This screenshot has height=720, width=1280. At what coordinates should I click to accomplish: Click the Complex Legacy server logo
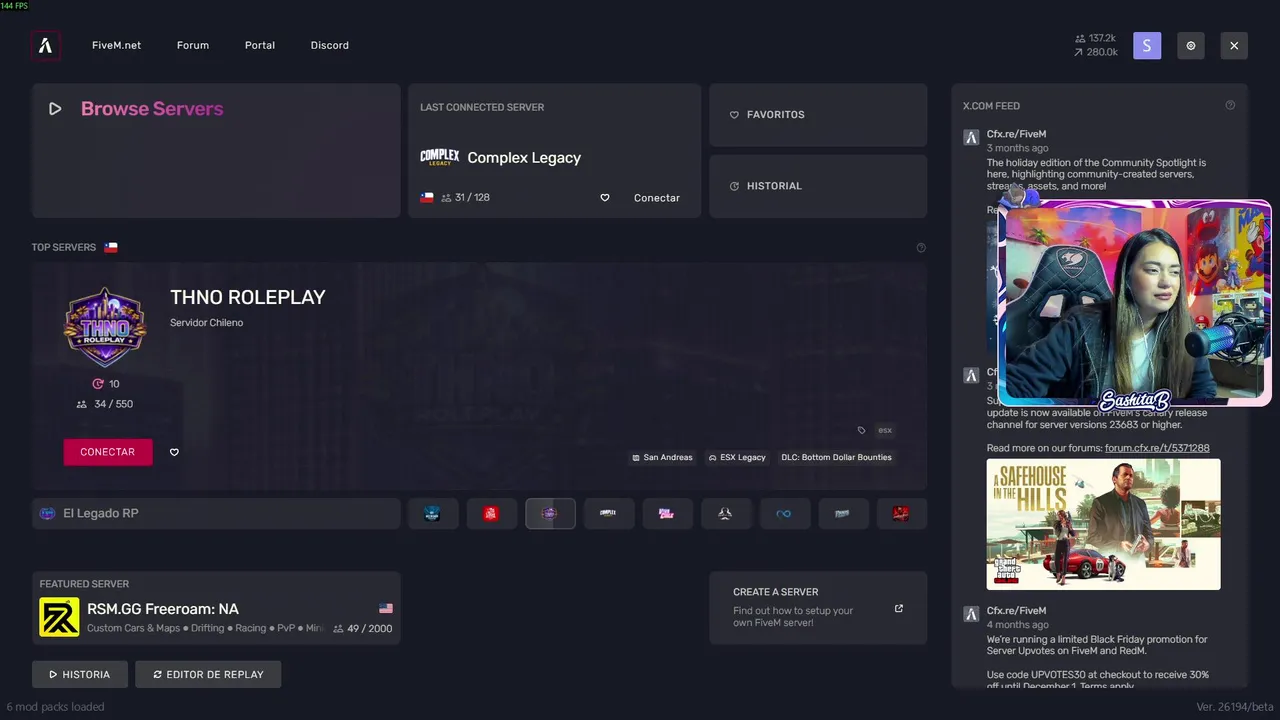tap(439, 157)
